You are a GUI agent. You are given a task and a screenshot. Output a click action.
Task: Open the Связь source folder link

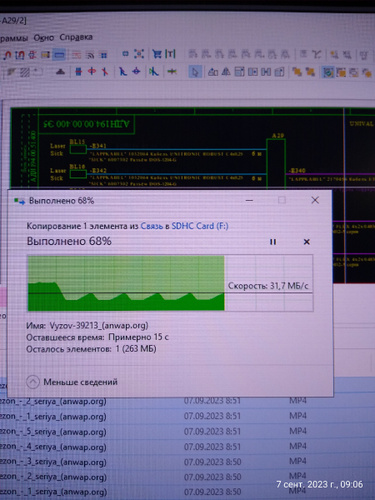point(152,226)
